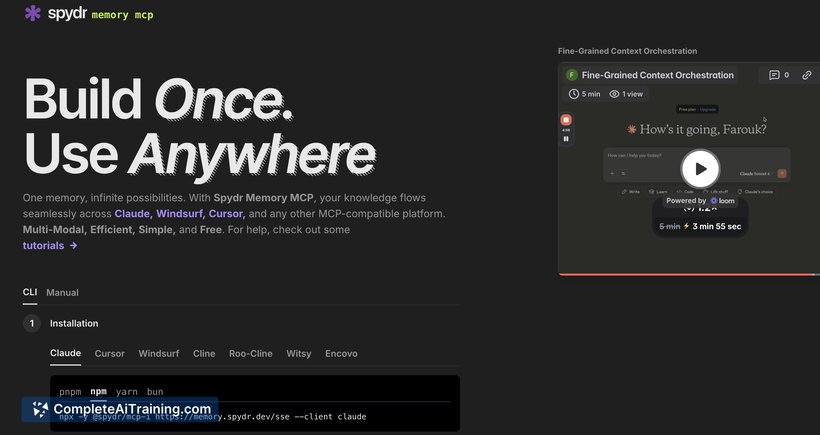Click the Fine-Grained Context Orchestration caption above video
The image size is (820, 435).
pyautogui.click(x=627, y=51)
